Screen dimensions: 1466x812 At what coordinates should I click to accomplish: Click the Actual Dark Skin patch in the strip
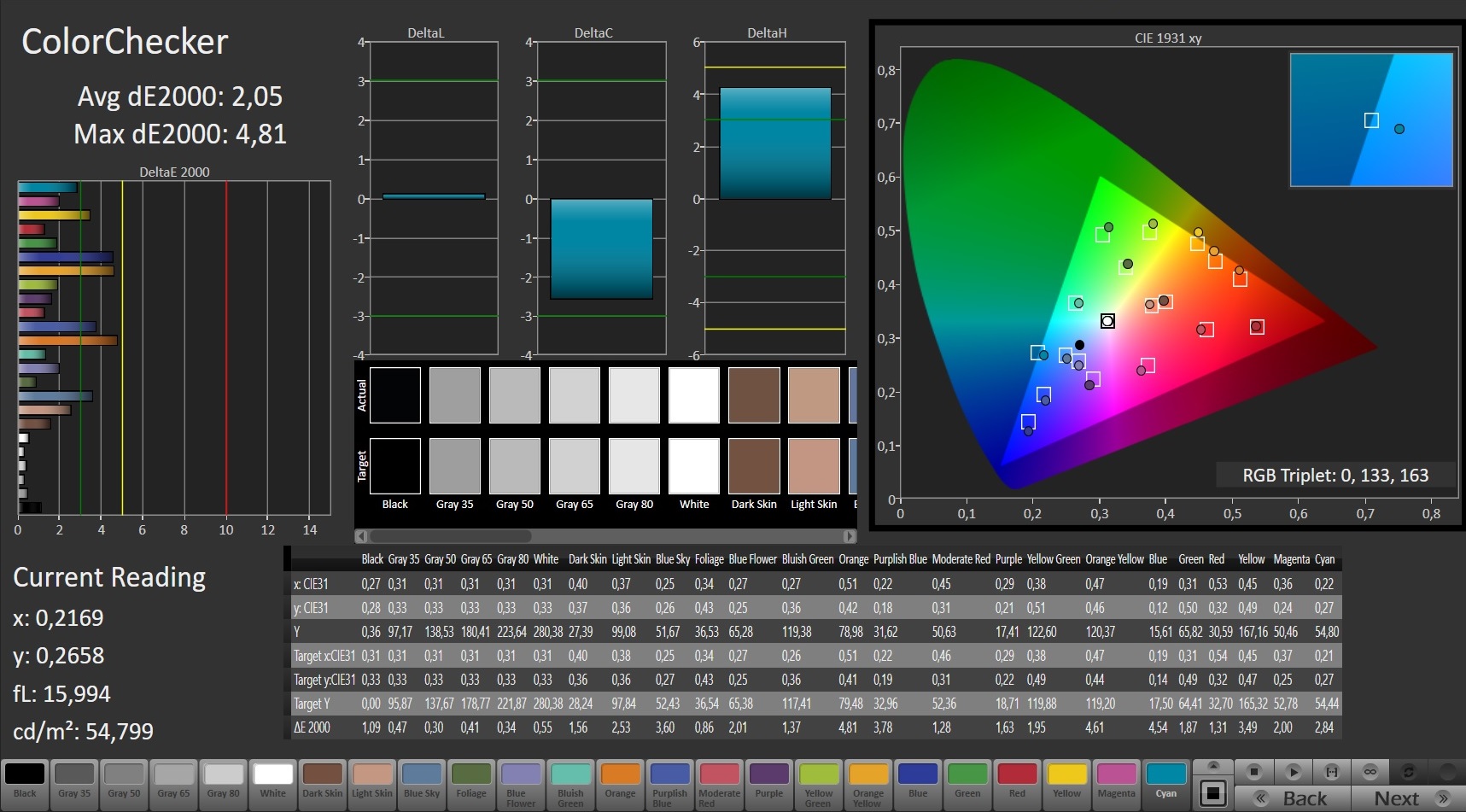point(754,395)
